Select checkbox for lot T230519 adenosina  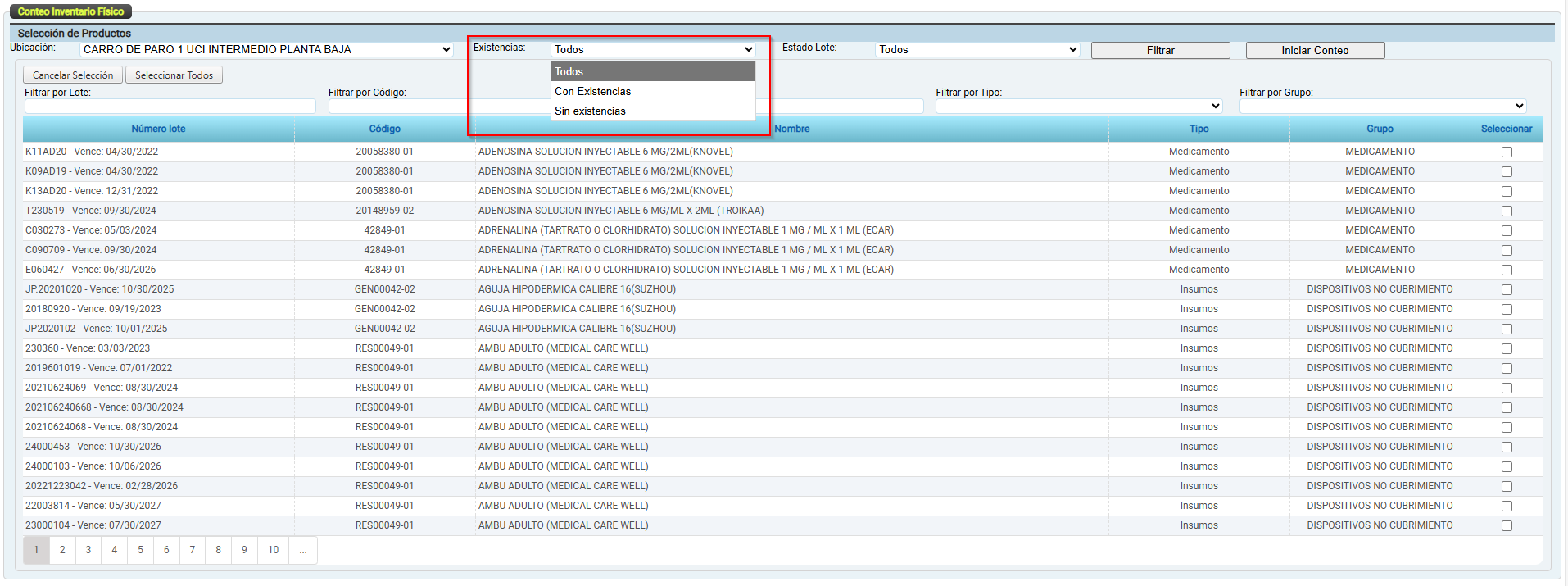click(1507, 211)
